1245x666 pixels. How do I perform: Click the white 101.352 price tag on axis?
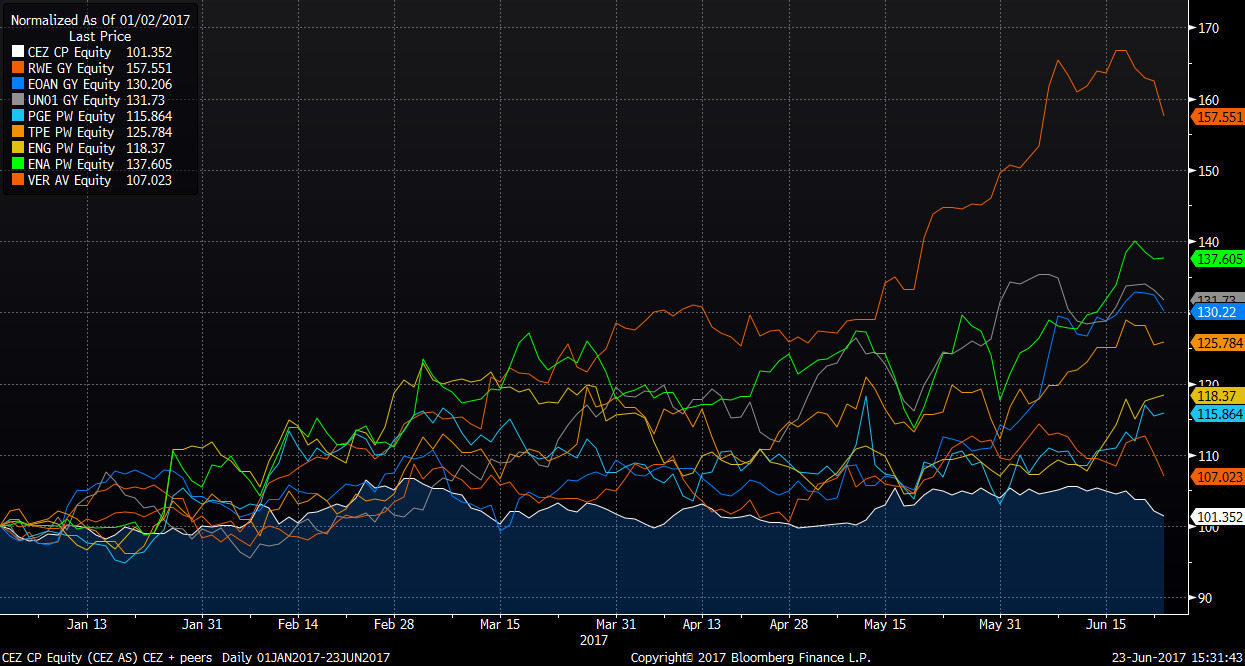coord(1216,517)
